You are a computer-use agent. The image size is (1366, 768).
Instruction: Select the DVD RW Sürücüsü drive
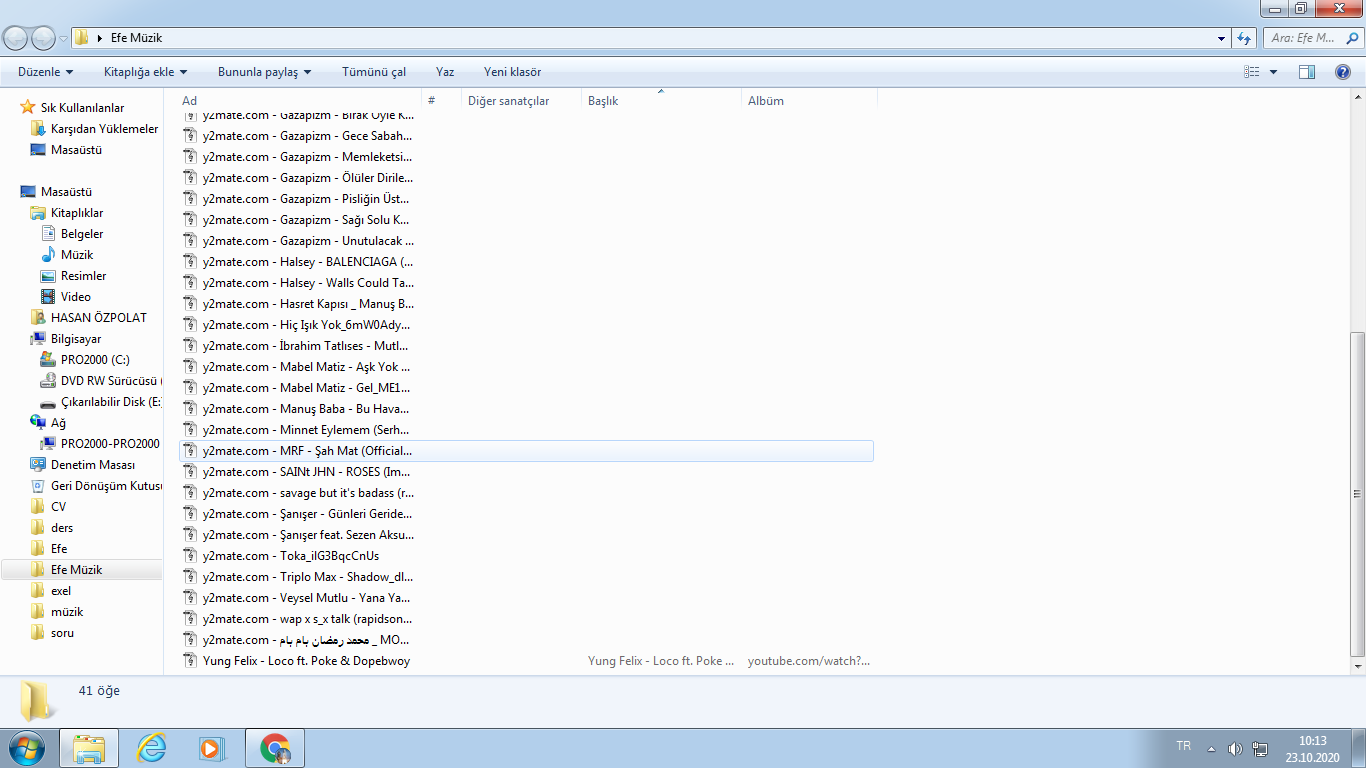[x=100, y=381]
